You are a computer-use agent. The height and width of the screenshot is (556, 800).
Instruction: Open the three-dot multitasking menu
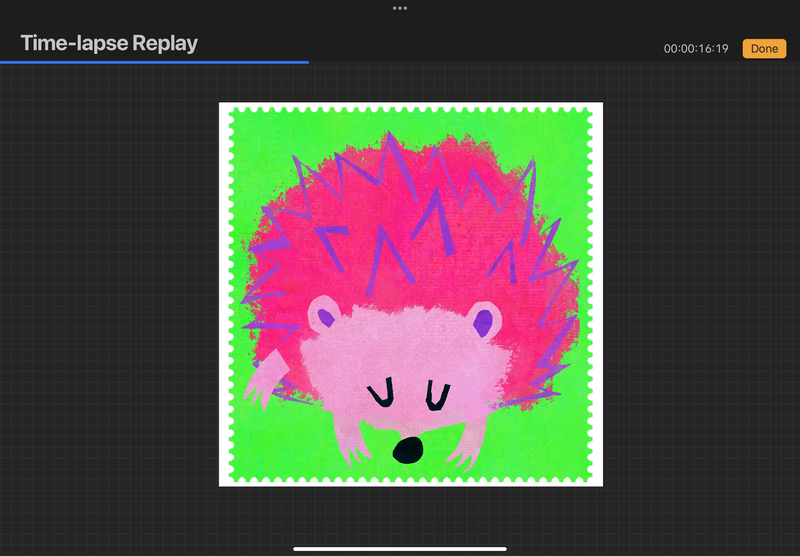400,8
